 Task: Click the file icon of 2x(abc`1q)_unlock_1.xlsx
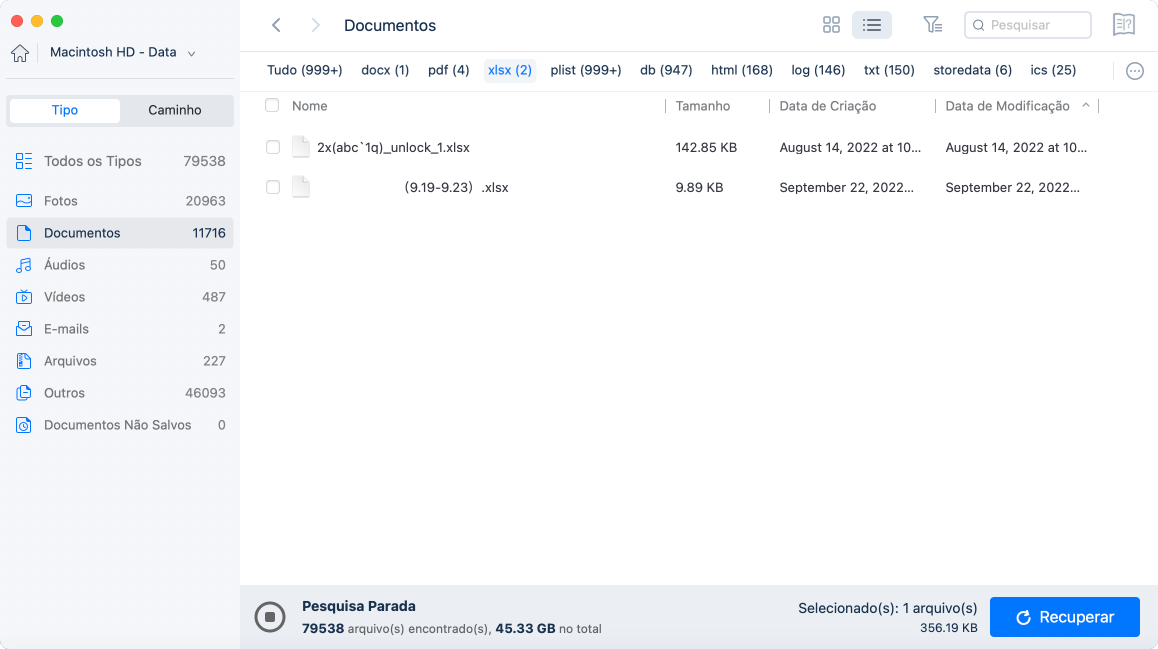[x=301, y=147]
